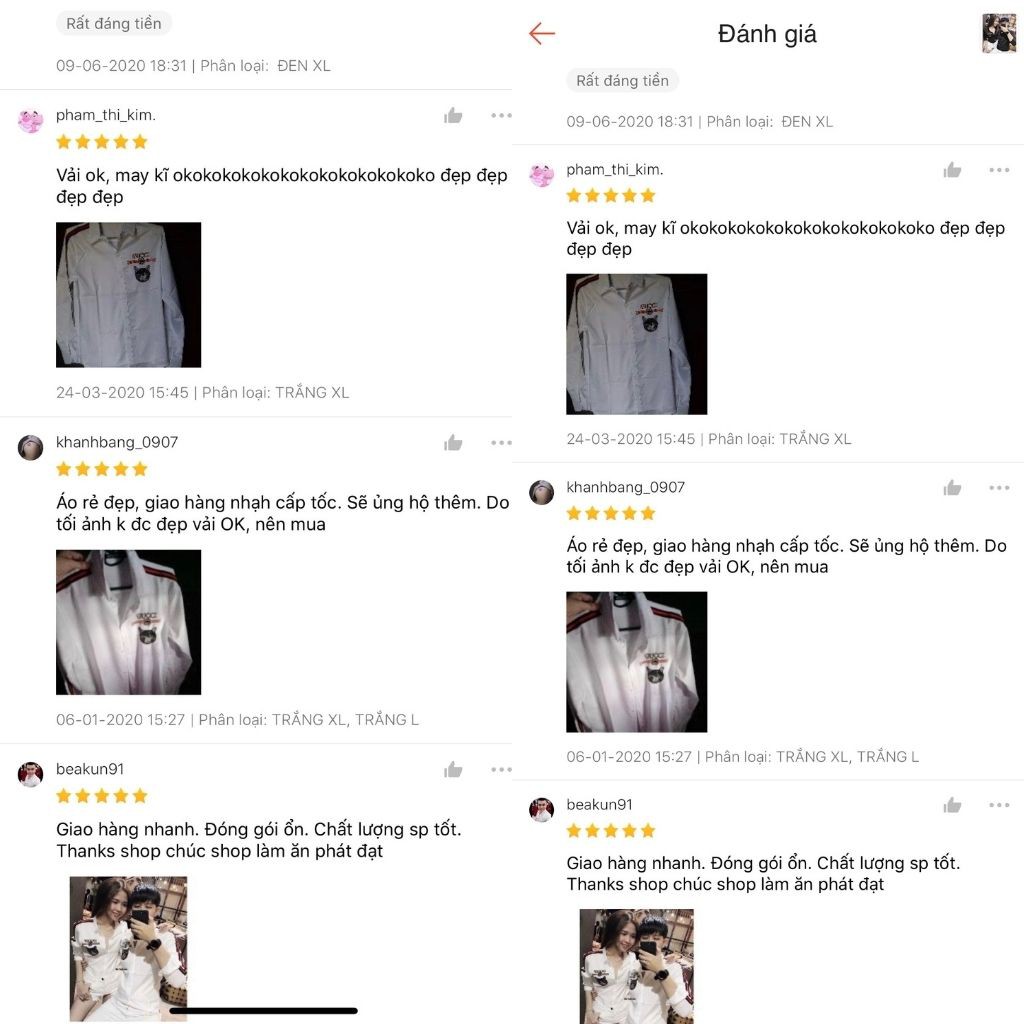Open pham_thi_kim avatar in left panel

30,121
